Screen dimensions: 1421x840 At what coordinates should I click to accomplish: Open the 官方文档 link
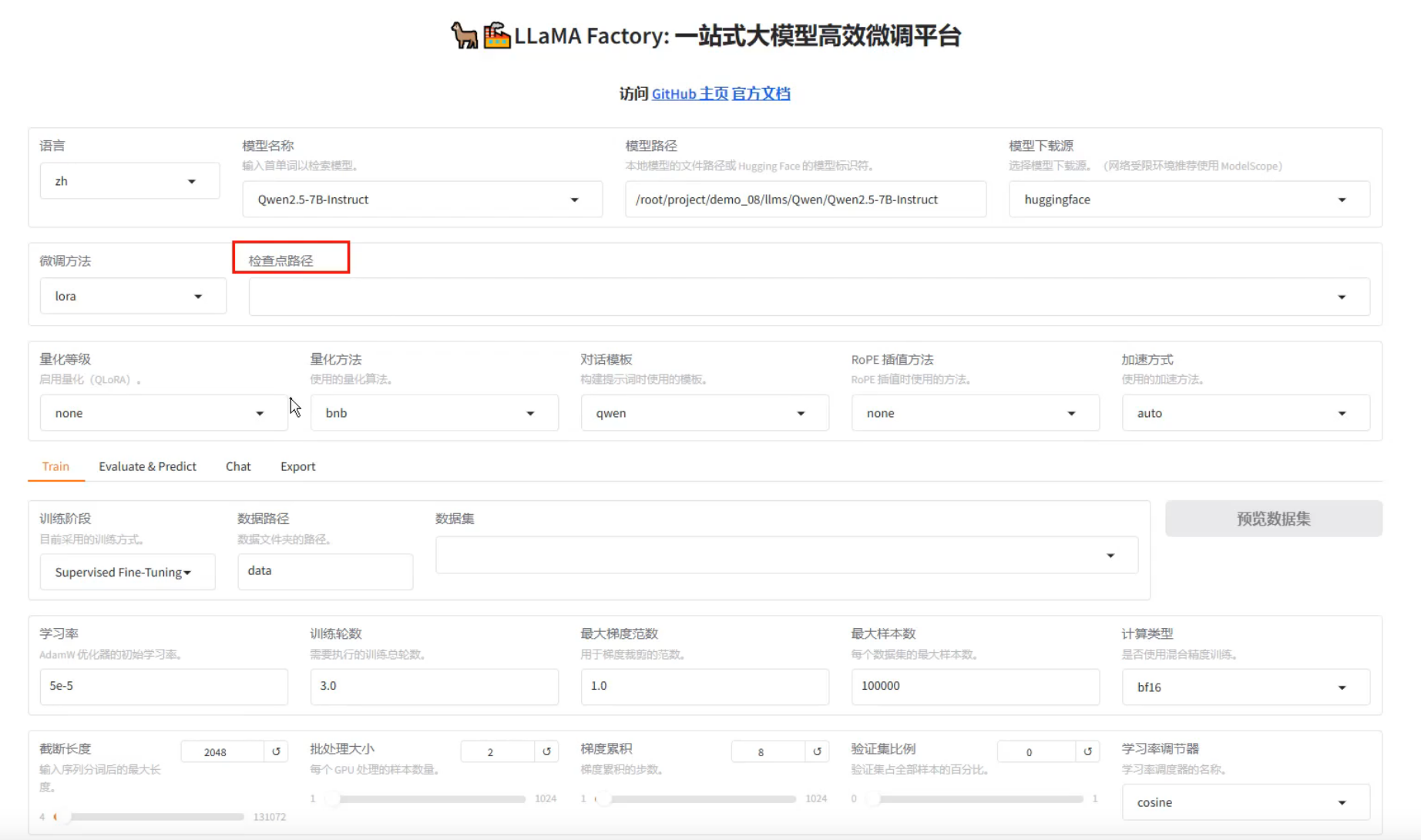[761, 93]
